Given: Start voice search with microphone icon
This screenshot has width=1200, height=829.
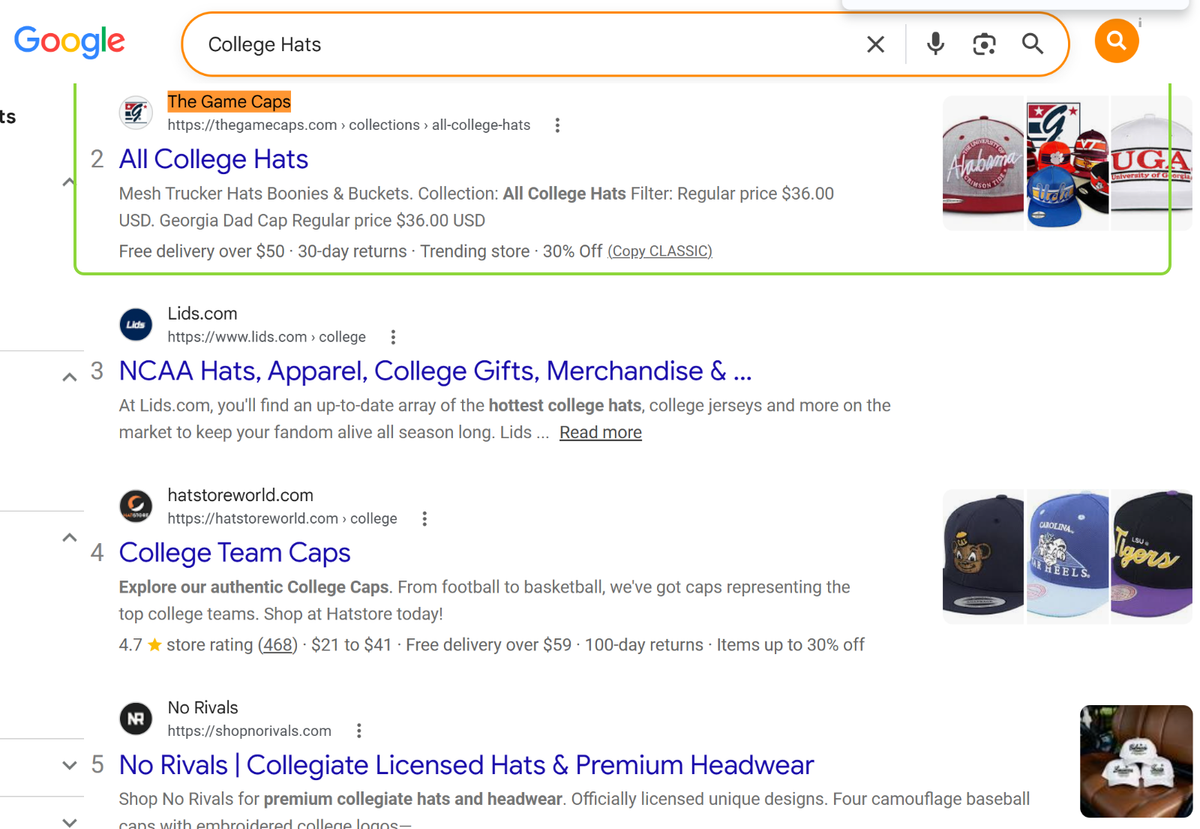Looking at the screenshot, I should pyautogui.click(x=935, y=44).
